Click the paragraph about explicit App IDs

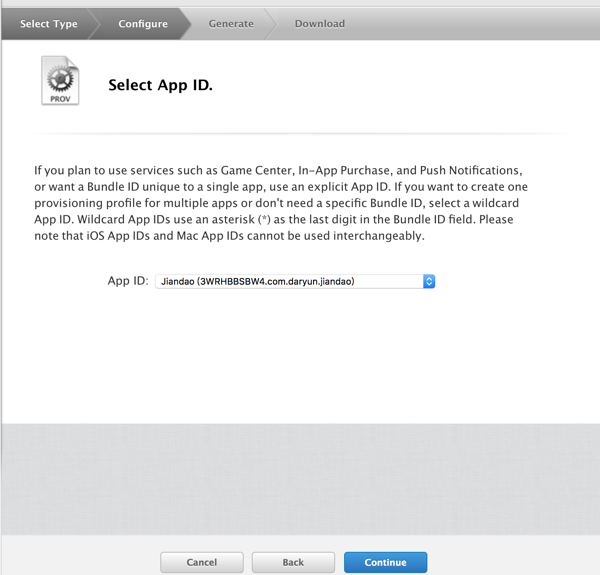(281, 203)
